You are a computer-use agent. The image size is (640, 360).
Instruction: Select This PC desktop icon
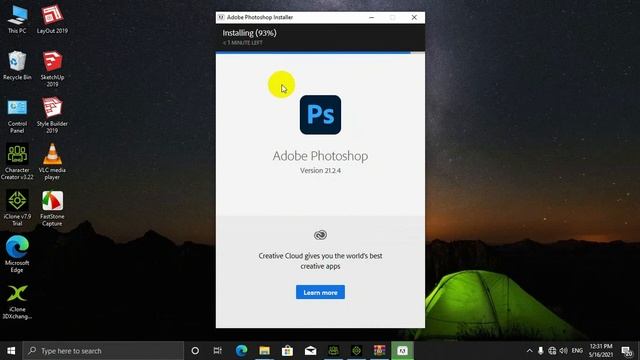coord(17,20)
